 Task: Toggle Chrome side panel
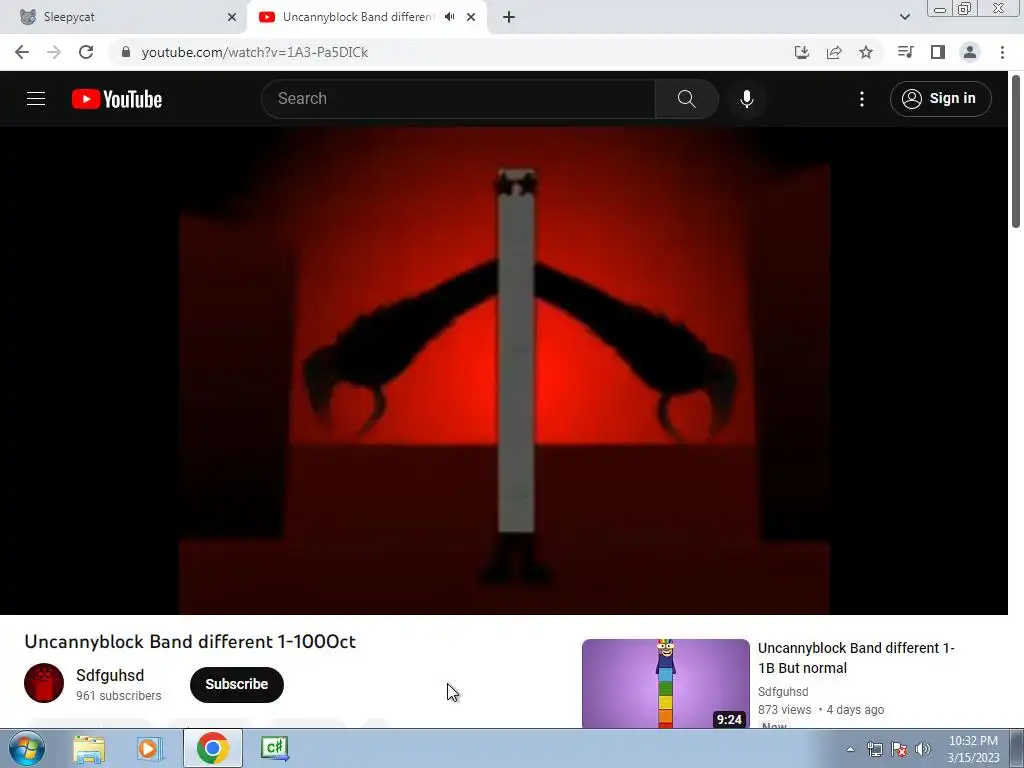(938, 52)
